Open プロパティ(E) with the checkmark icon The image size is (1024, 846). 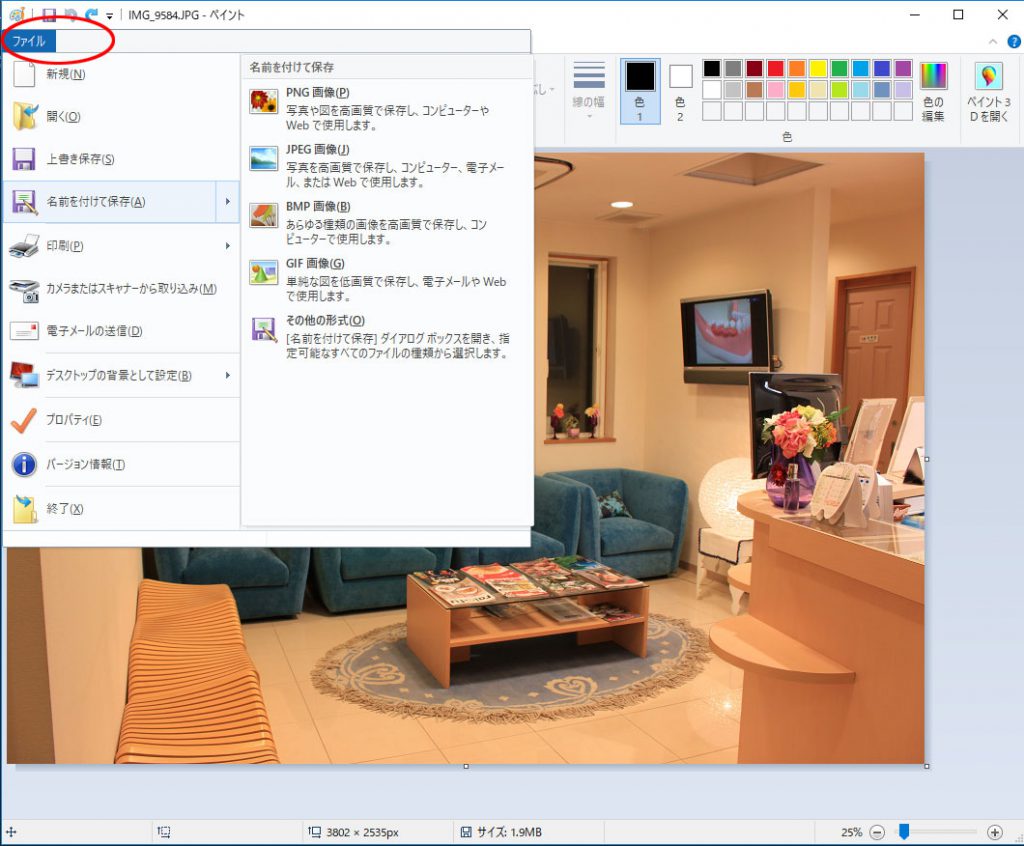tap(121, 420)
